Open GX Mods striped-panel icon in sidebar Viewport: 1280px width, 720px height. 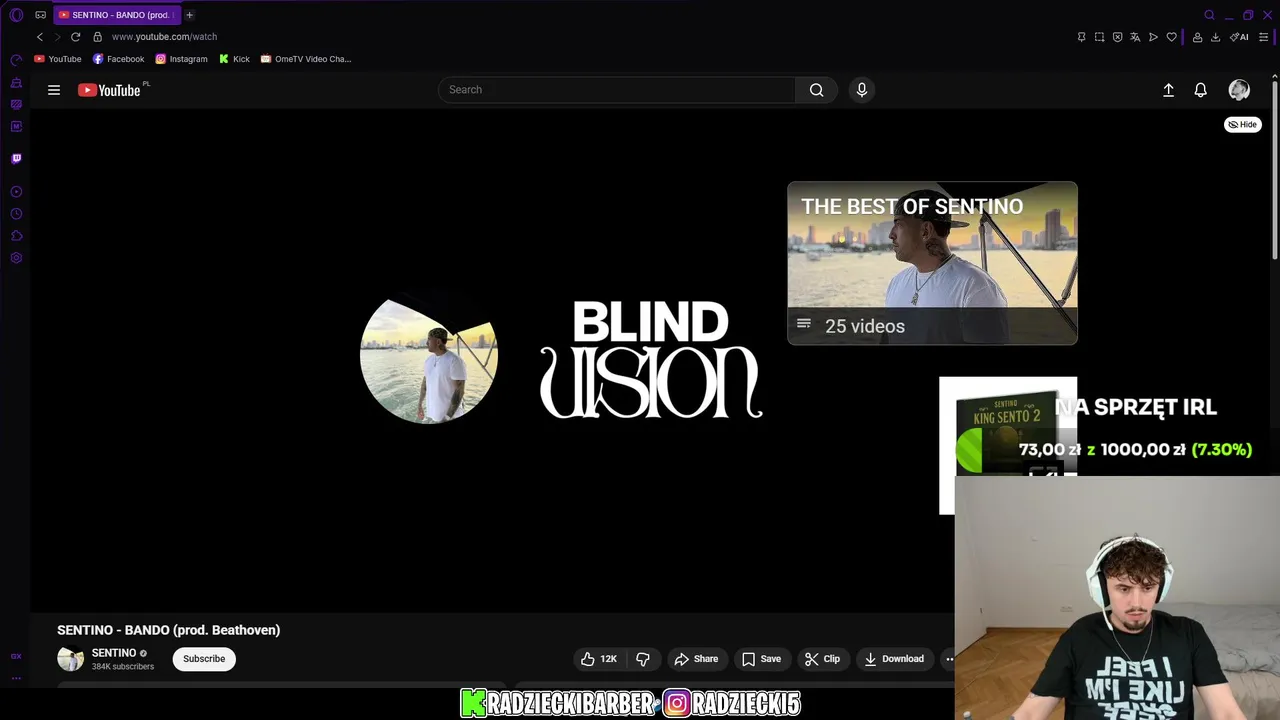[16, 104]
